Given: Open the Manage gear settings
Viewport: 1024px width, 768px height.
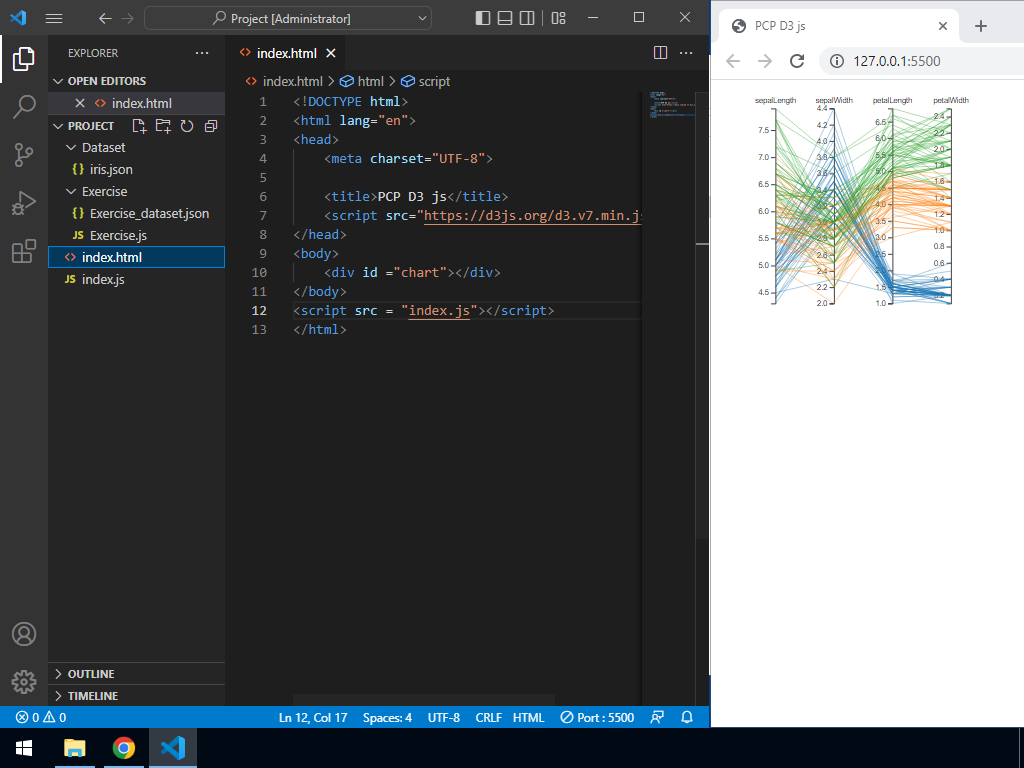Looking at the screenshot, I should pos(24,682).
